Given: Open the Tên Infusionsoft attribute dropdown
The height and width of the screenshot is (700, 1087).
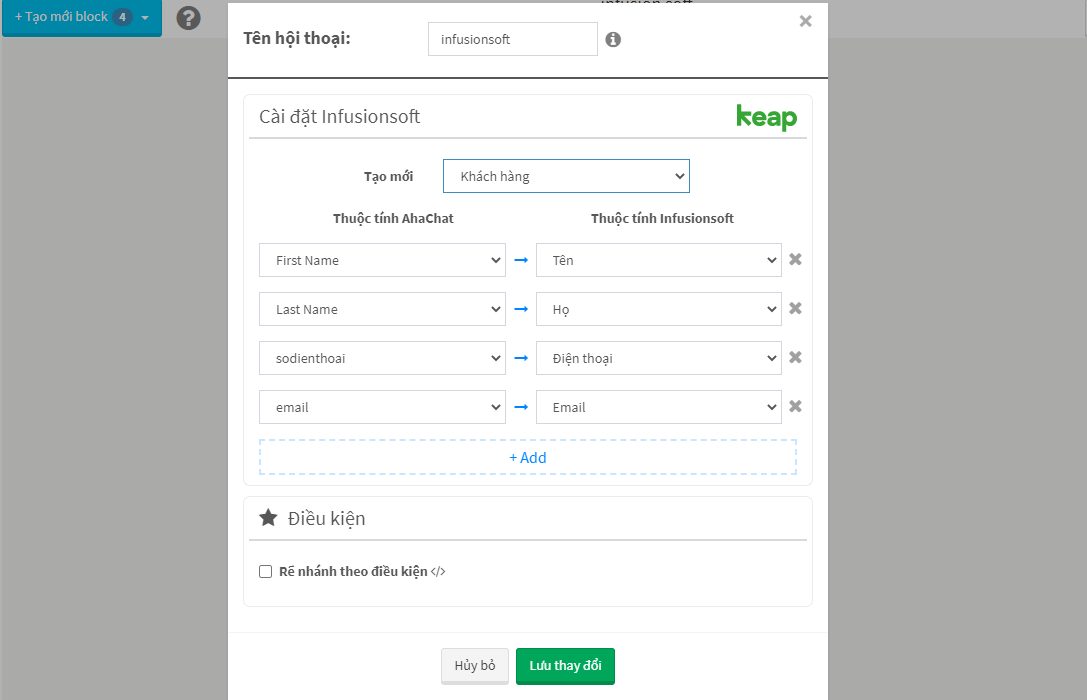Looking at the screenshot, I should (x=659, y=260).
